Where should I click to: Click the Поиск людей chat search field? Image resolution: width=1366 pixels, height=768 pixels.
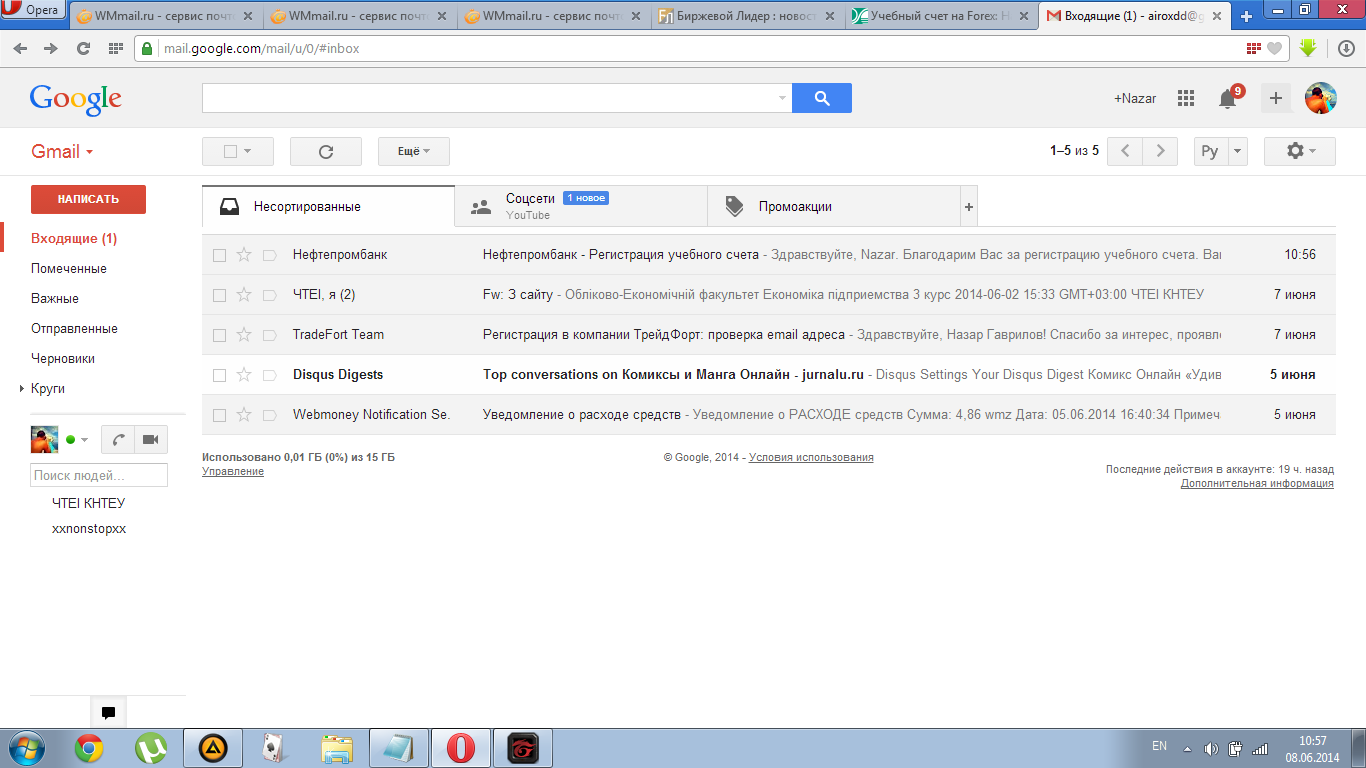(x=99, y=475)
